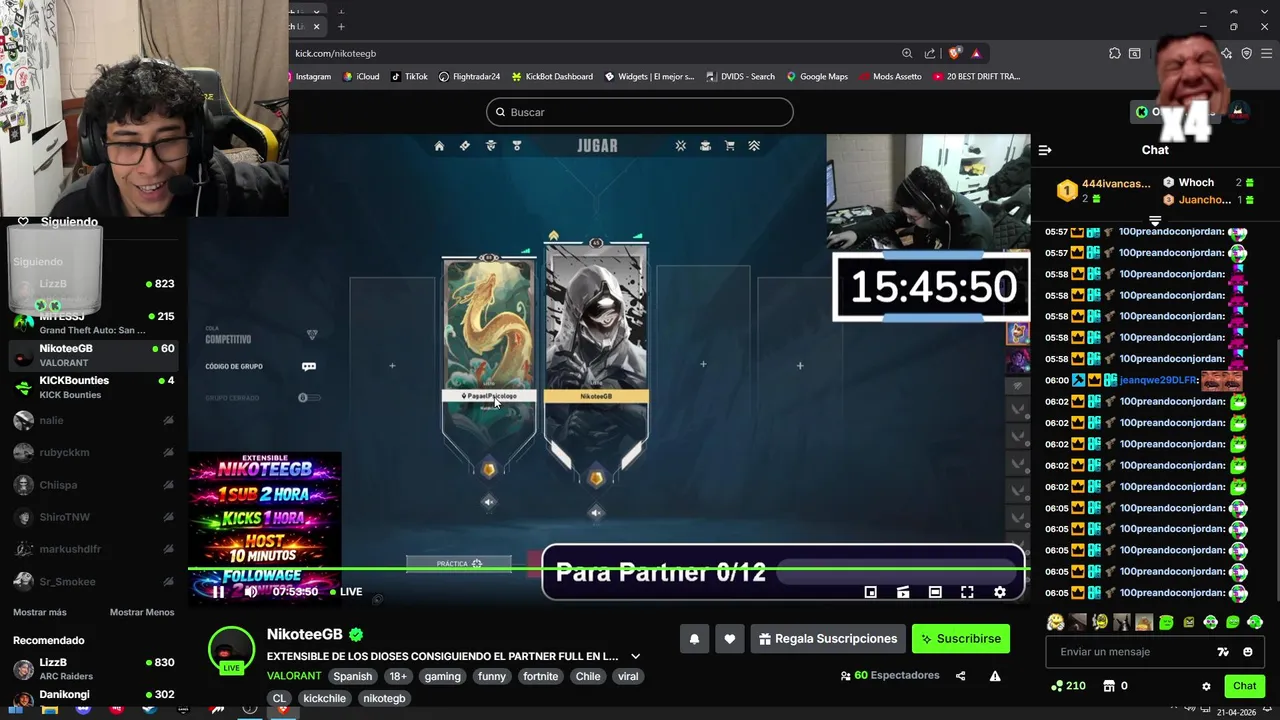Open chat settings gear
Screen dimensions: 1280x720
point(1206,686)
